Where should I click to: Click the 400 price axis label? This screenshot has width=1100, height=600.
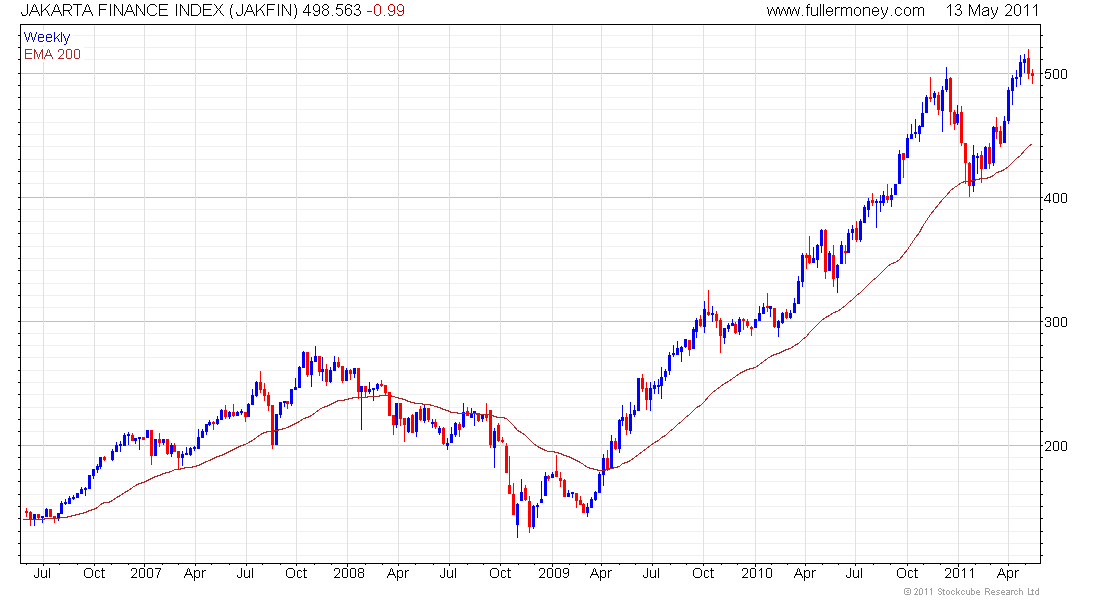point(1056,198)
